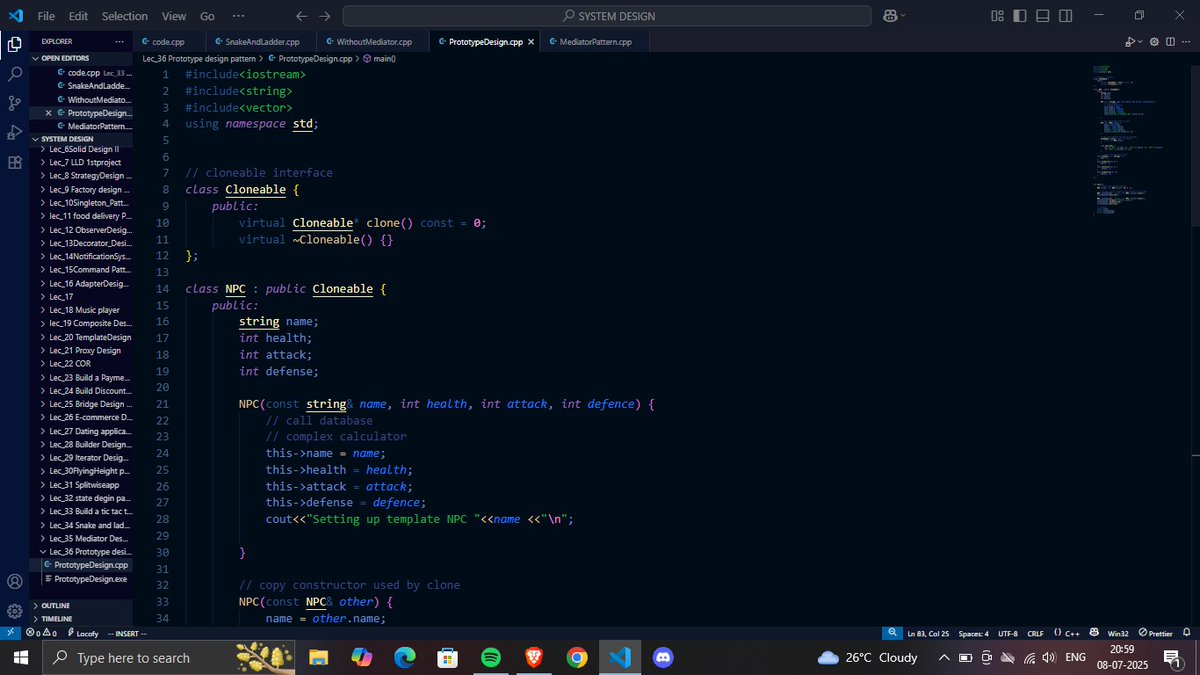Open Brave browser from taskbar

533,658
